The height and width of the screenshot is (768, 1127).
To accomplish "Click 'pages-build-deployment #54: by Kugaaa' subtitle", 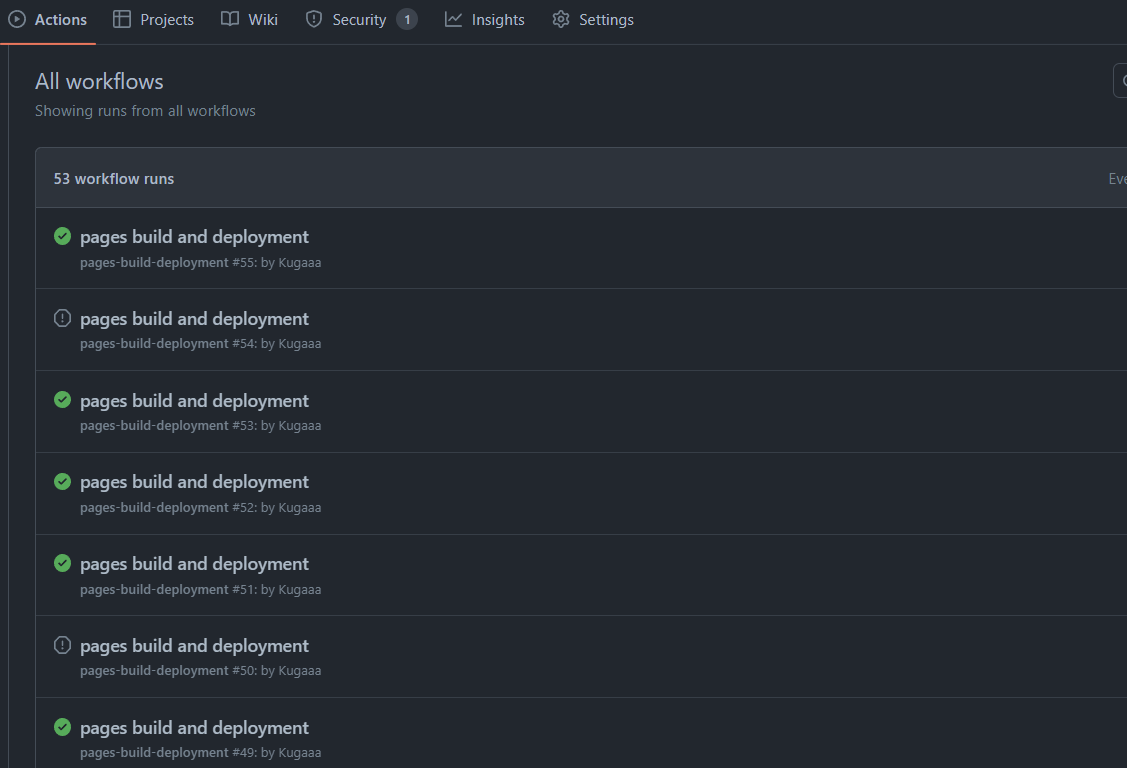I will (201, 343).
